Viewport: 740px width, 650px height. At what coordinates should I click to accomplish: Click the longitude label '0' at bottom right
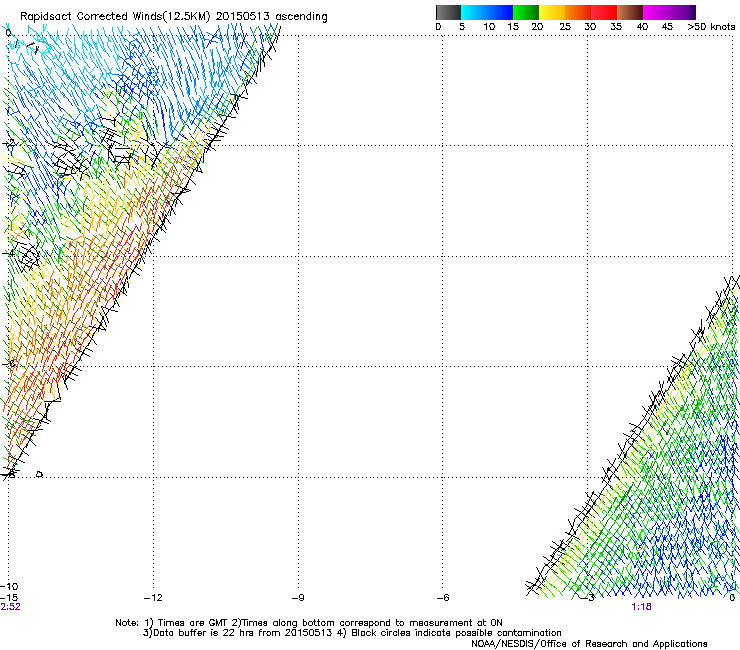[x=732, y=598]
